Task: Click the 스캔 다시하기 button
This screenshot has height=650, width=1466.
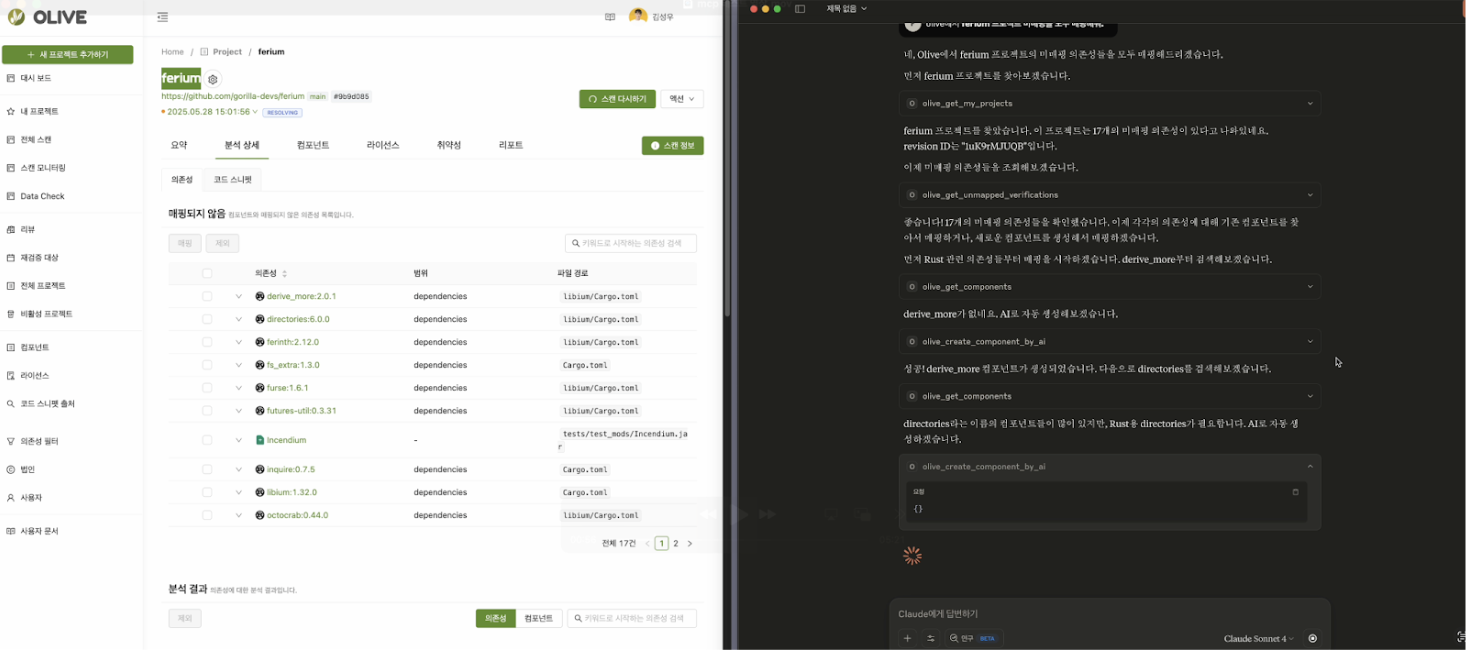Action: [617, 99]
